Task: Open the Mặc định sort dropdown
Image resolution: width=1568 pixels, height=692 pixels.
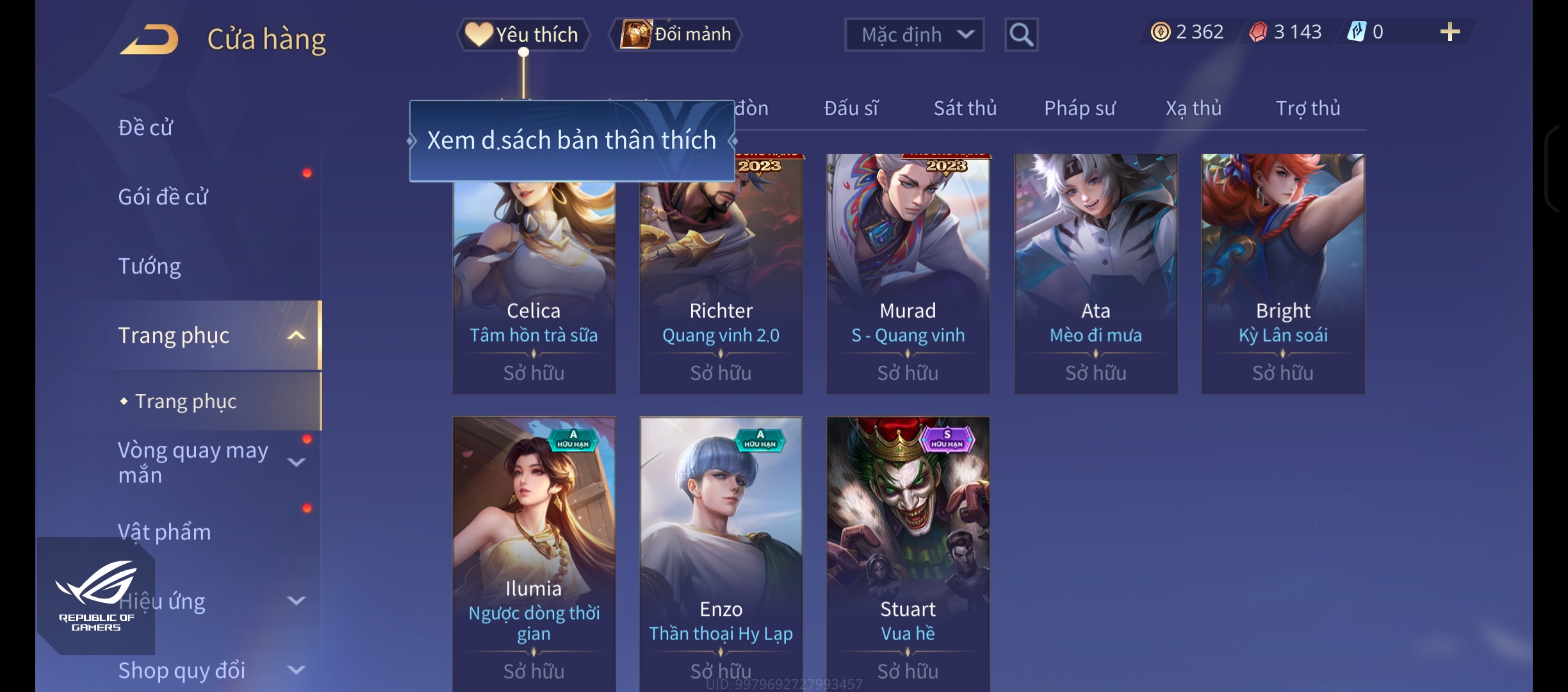Action: point(914,35)
